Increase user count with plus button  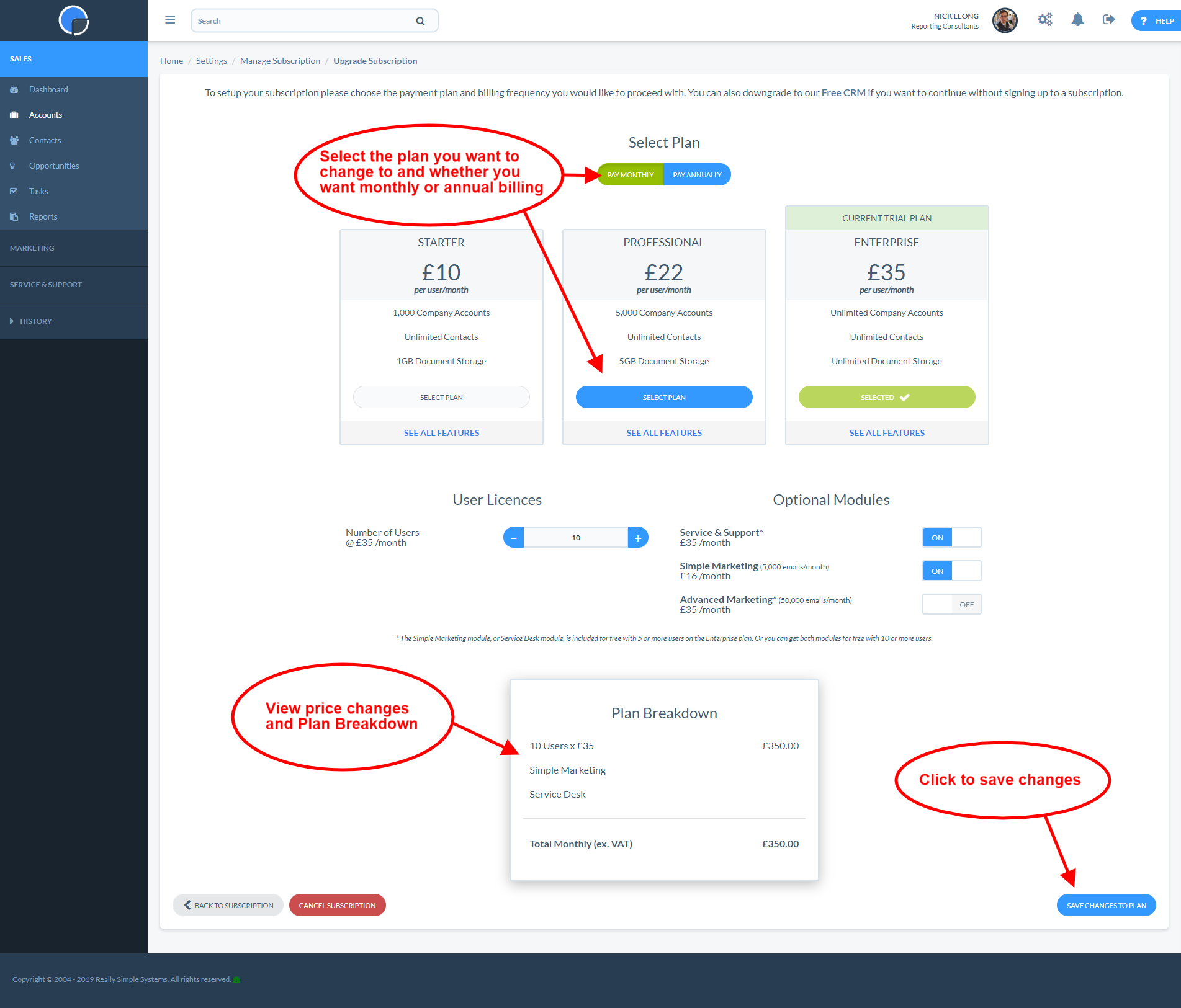pos(638,538)
